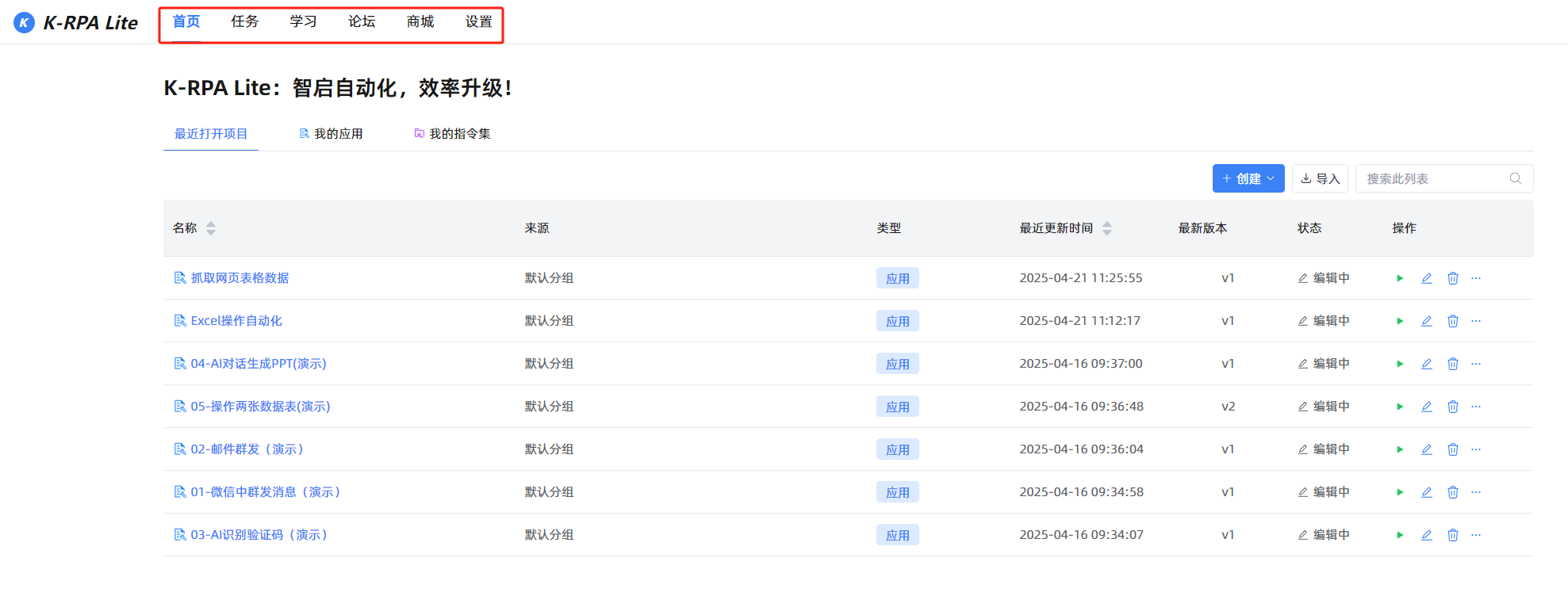Open more options for 01-微信中群发消息（演示）

pos(1475,492)
